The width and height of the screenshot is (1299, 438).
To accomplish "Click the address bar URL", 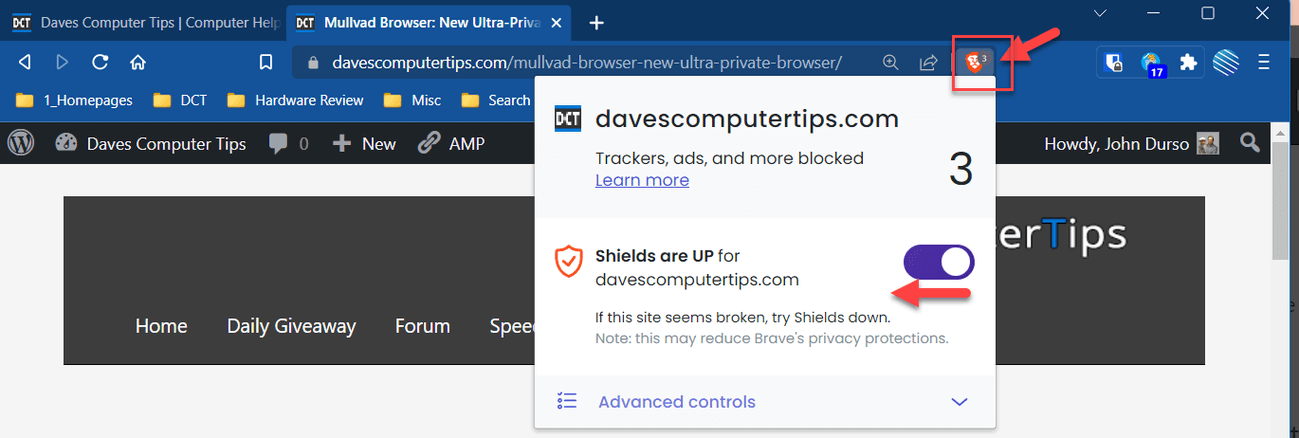I will (x=587, y=62).
